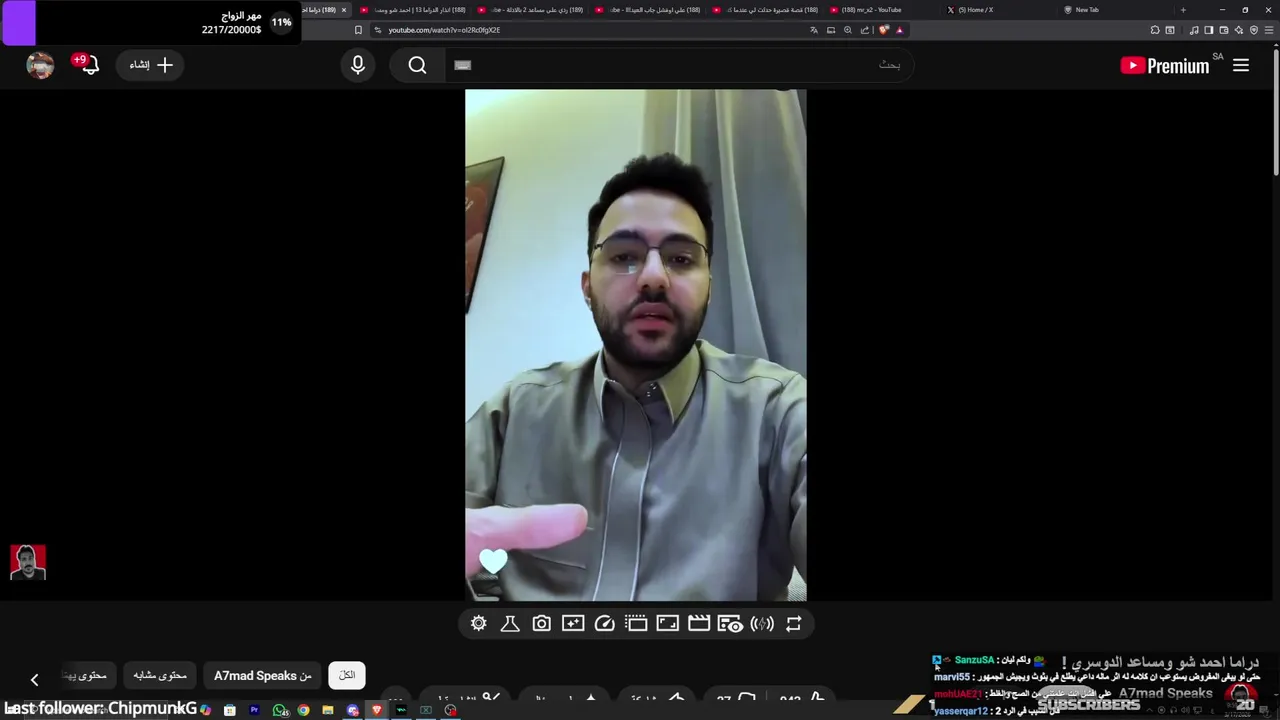Viewport: 1280px width, 720px height.
Task: Click the address bar URL youtube.com/watch
Action: click(444, 30)
